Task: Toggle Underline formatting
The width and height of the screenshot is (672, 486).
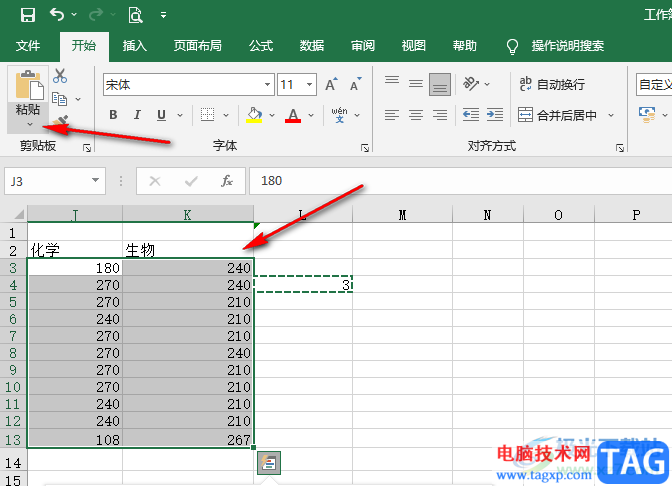Action: (x=162, y=115)
